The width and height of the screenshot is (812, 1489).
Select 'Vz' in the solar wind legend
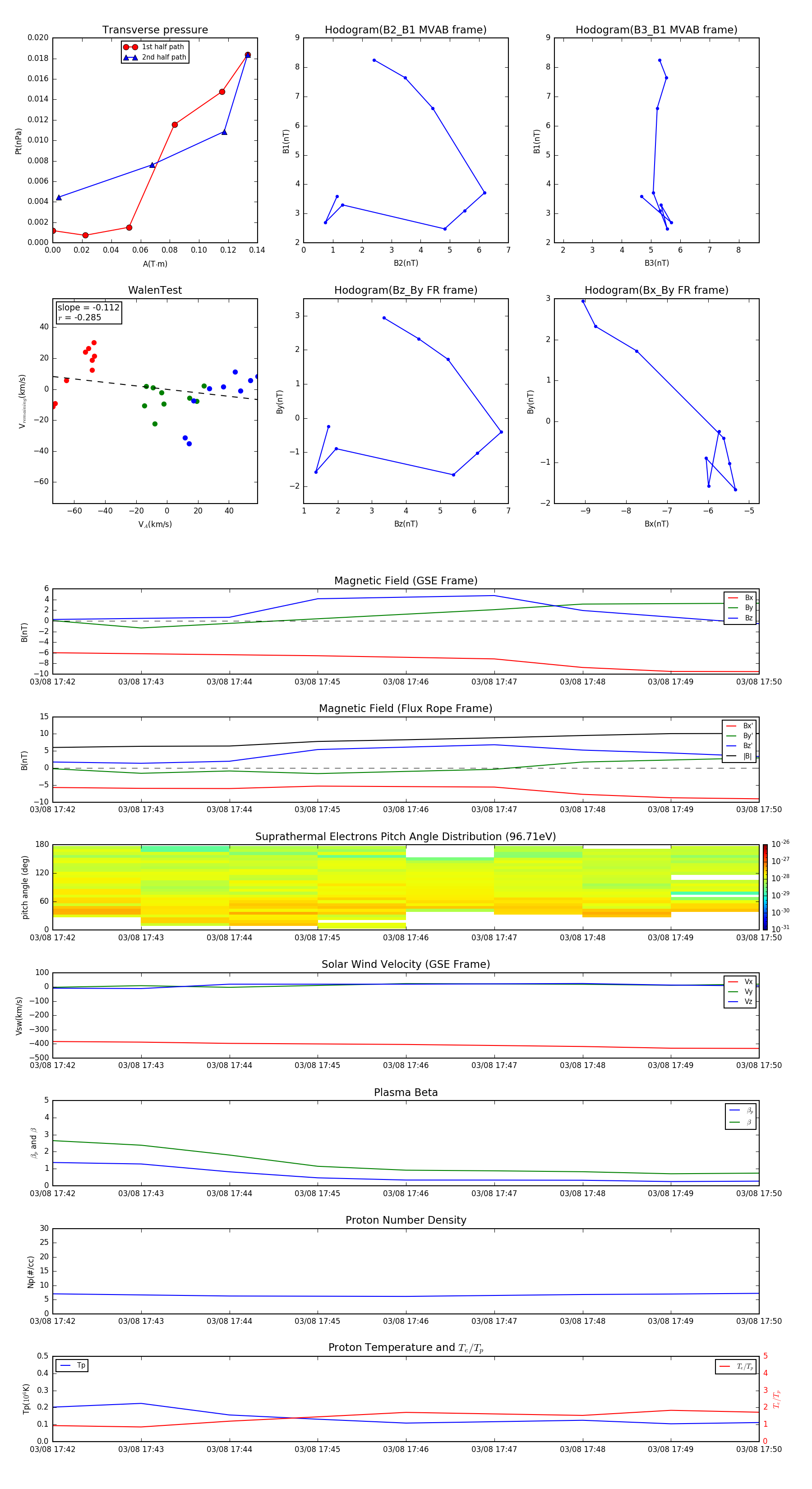point(740,1002)
